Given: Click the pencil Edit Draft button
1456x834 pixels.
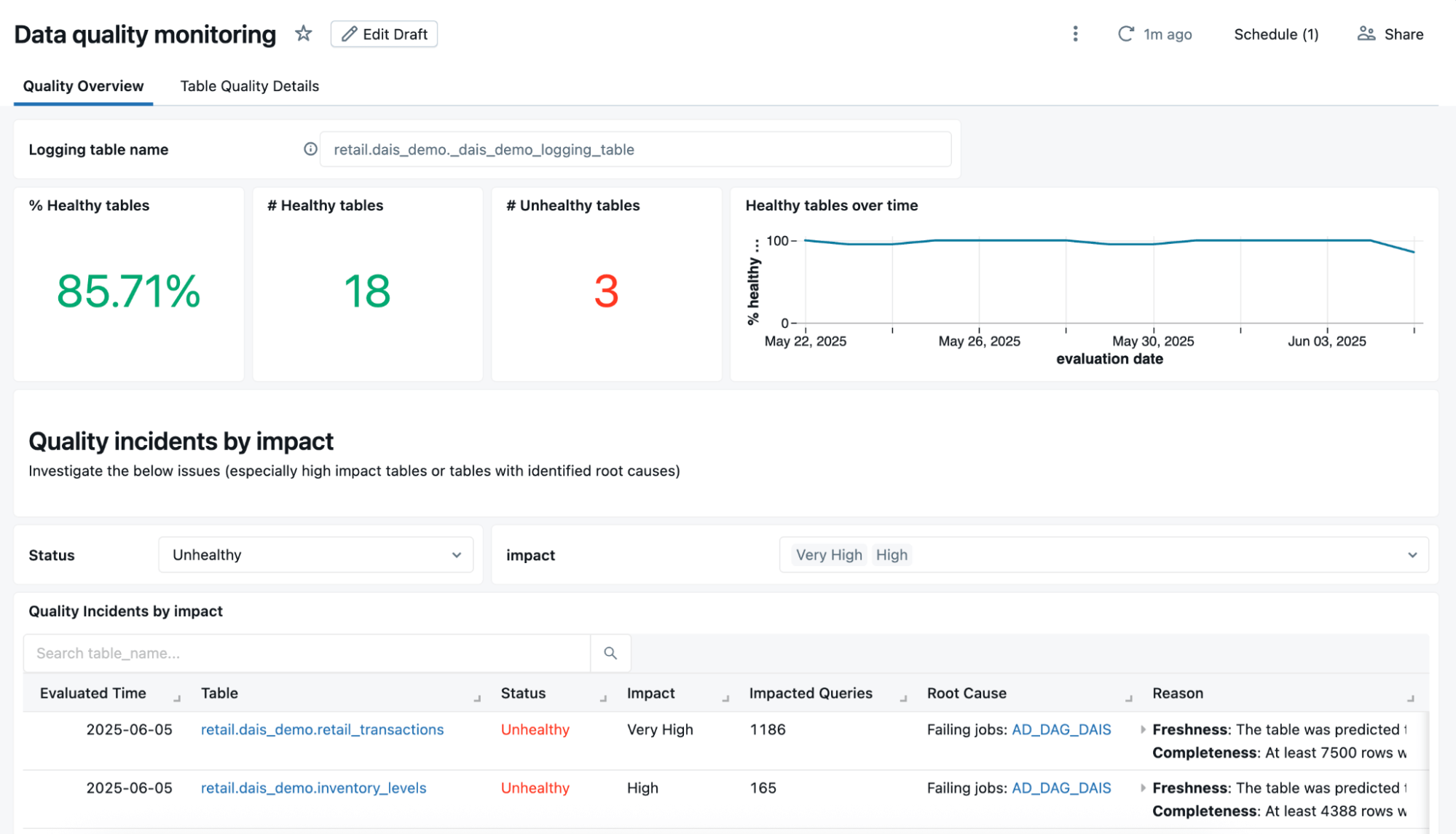Looking at the screenshot, I should pyautogui.click(x=384, y=34).
